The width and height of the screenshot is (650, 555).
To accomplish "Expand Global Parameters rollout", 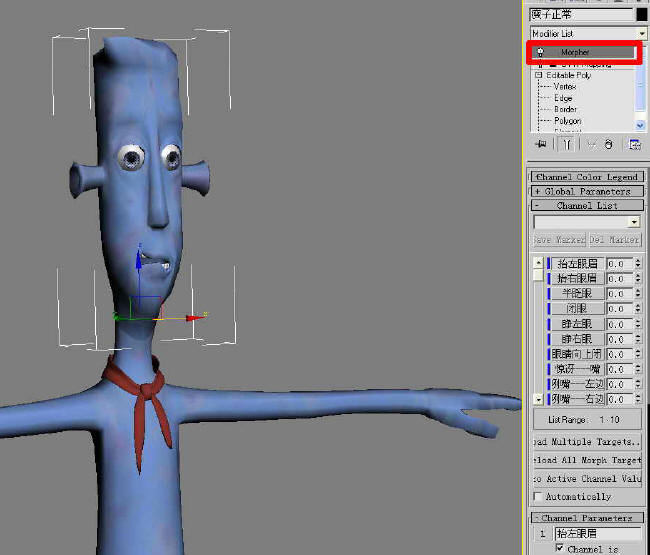I will click(x=587, y=191).
